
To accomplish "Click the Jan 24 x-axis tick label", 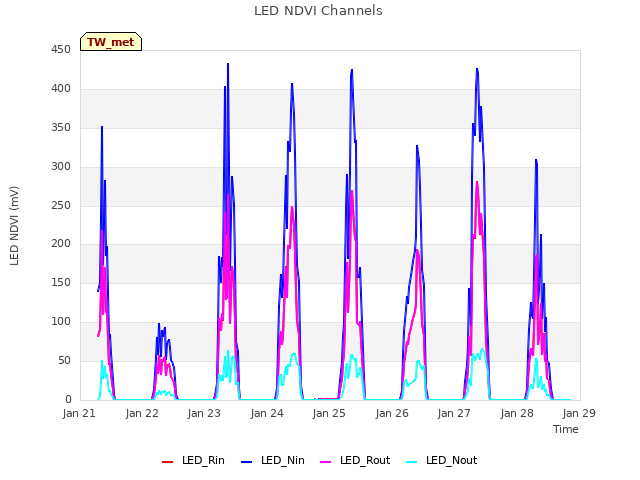I will 267,413.
